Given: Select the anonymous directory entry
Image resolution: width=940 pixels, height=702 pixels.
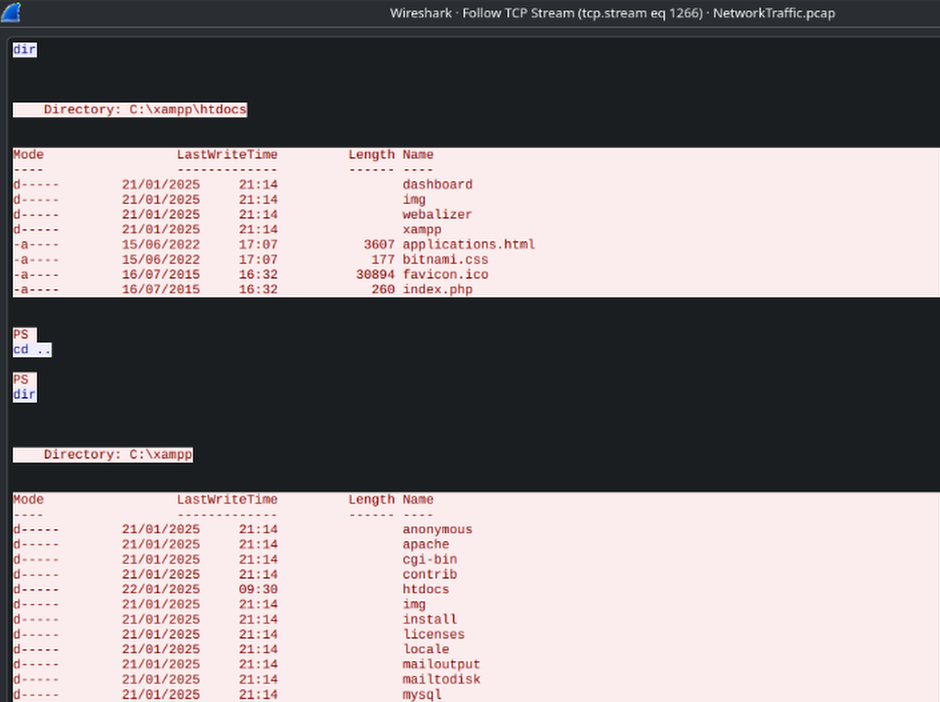Looking at the screenshot, I should tap(437, 530).
